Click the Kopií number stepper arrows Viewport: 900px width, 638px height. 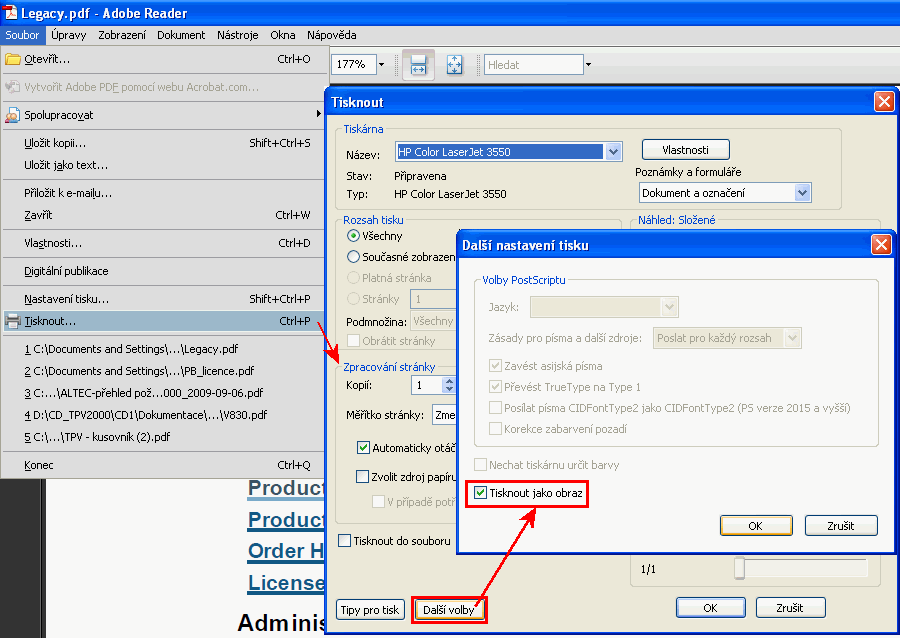[449, 385]
